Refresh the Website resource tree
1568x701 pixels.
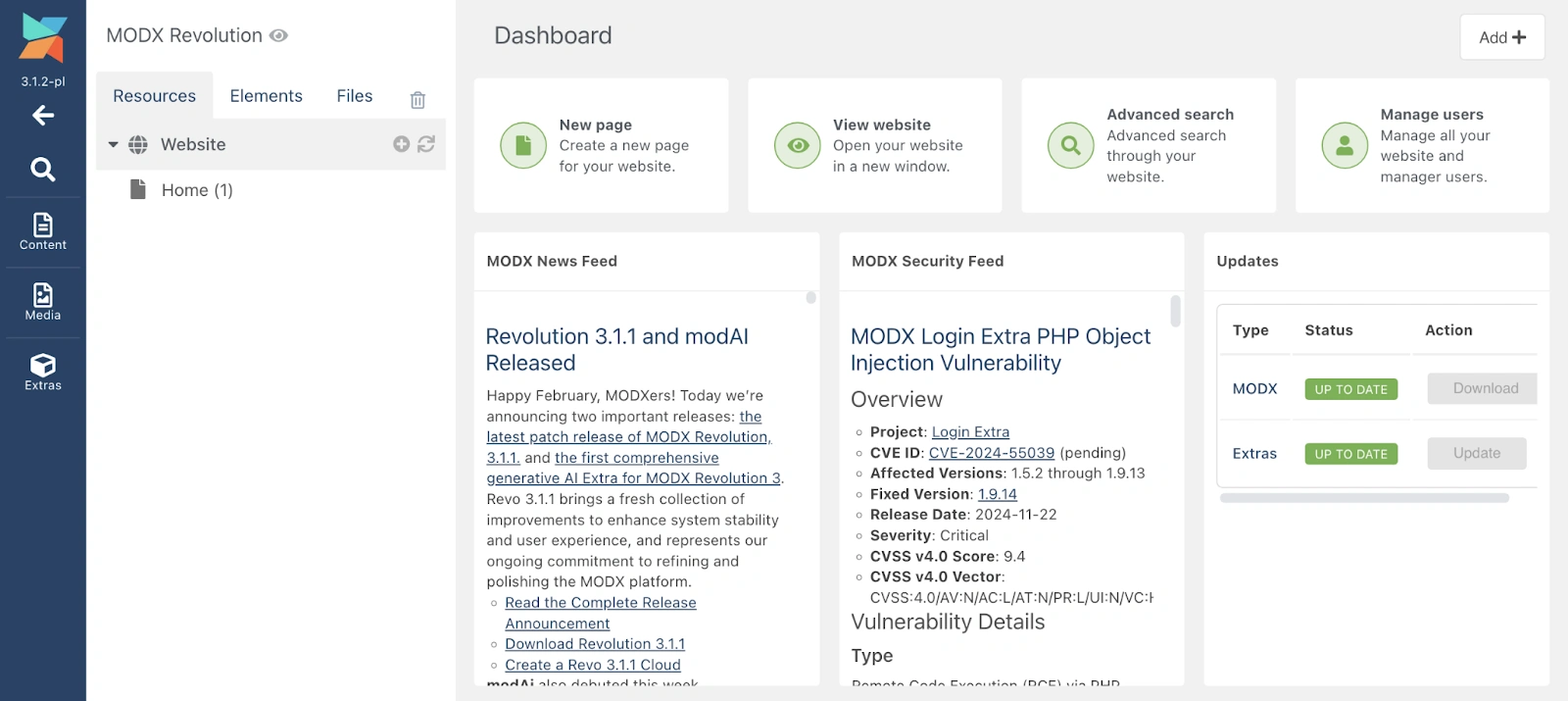[x=426, y=144]
